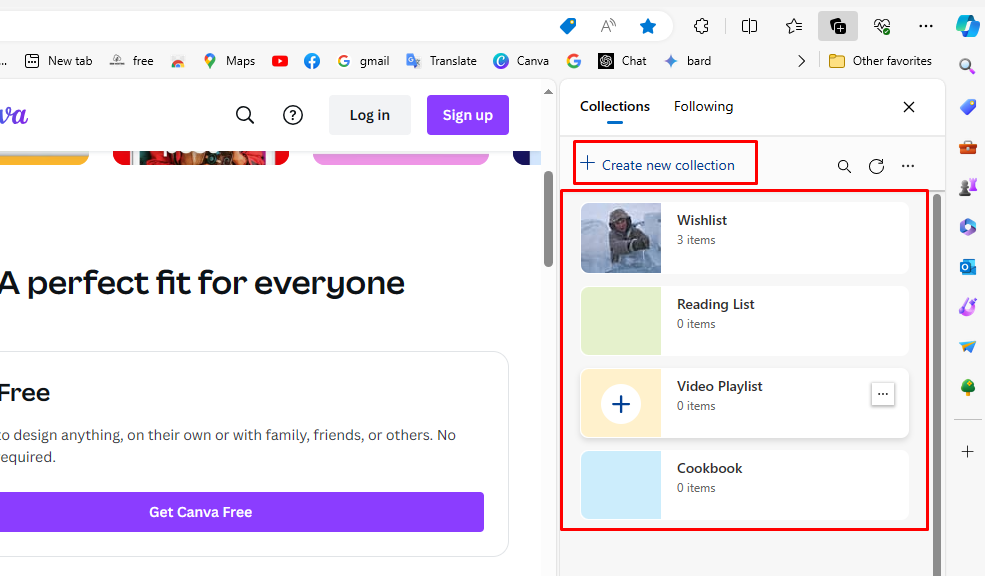Image resolution: width=985 pixels, height=576 pixels.
Task: Search within collections using the magnifier icon
Action: 844,166
